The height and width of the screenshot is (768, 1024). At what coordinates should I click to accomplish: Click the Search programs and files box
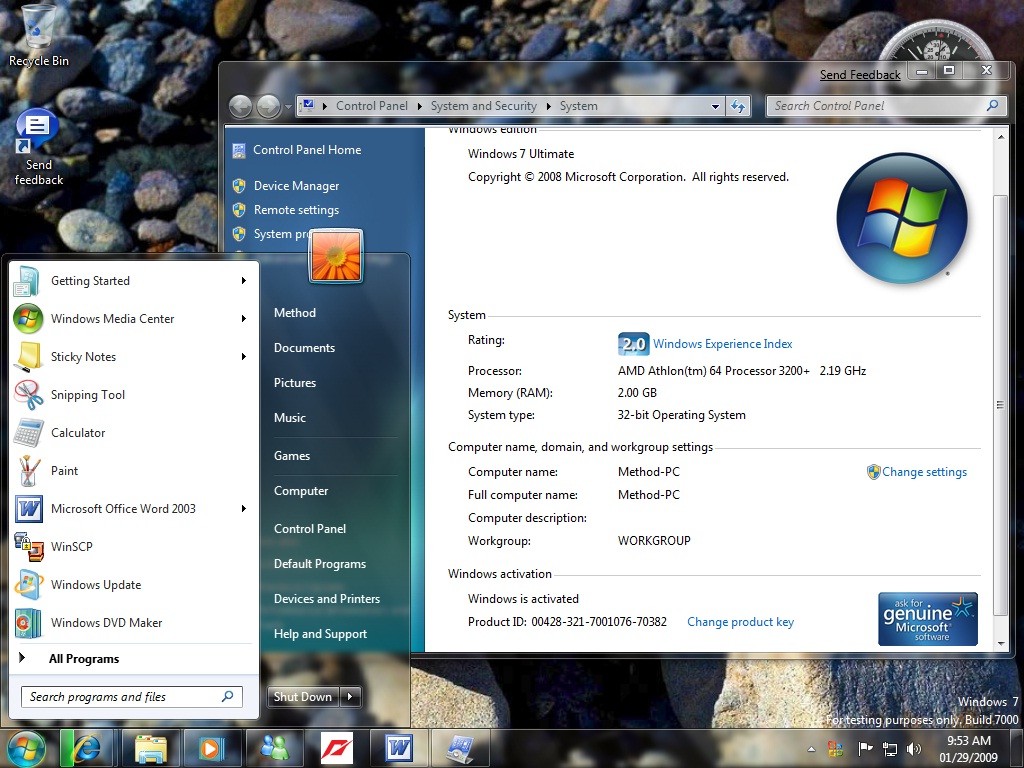120,697
